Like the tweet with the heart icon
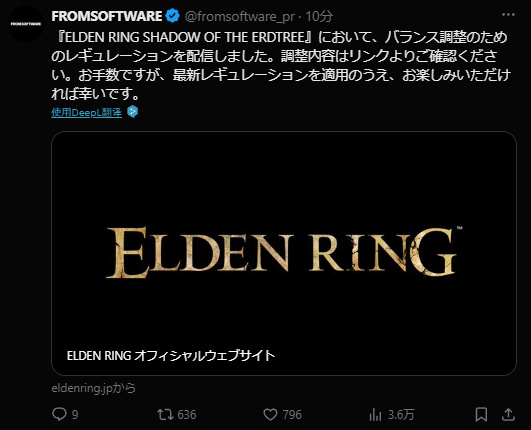Viewport: 531px width, 430px height. pos(270,414)
